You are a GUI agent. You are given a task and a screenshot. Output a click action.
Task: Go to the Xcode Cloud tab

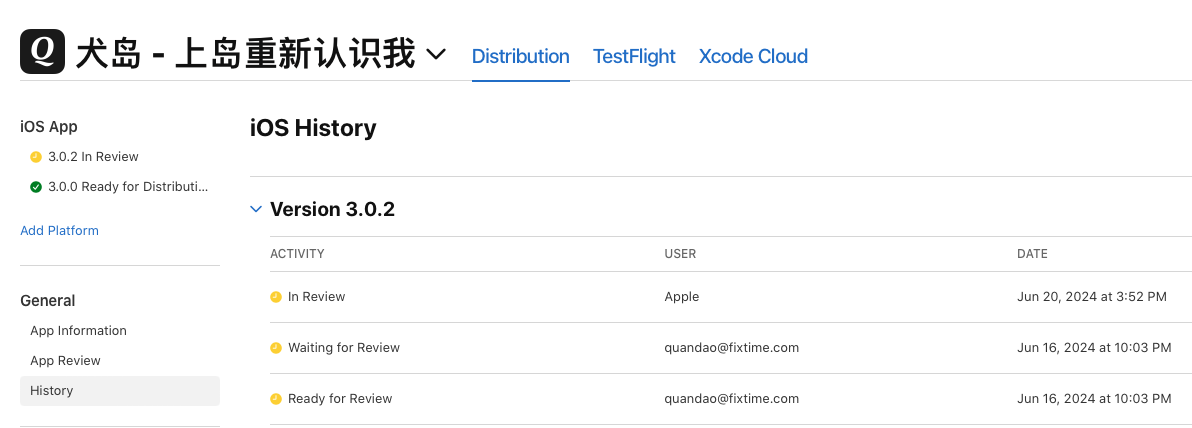click(753, 56)
